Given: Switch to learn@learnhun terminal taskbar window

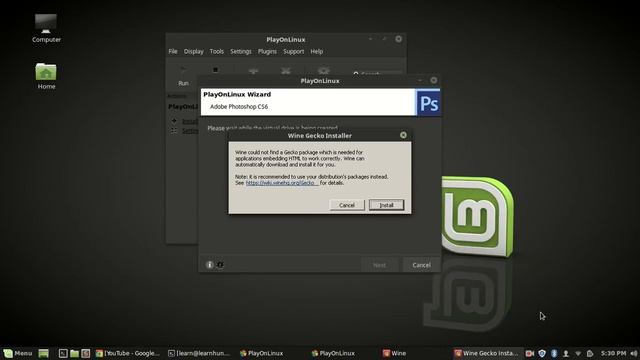Looking at the screenshot, I should click(x=199, y=353).
